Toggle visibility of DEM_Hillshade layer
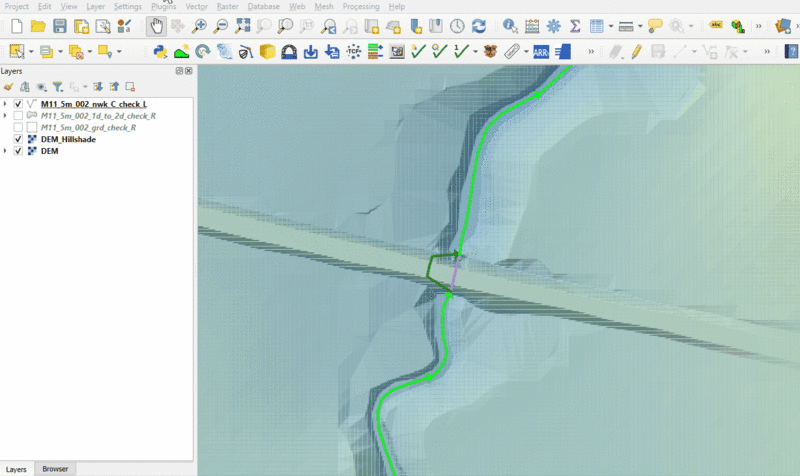The height and width of the screenshot is (476, 800). point(19,139)
